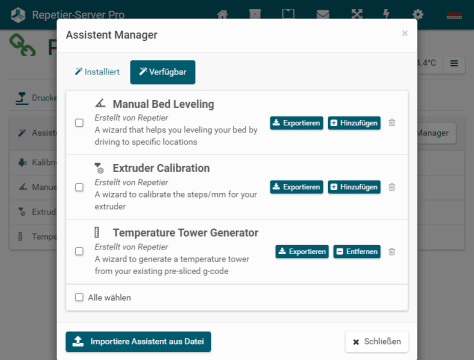The height and width of the screenshot is (360, 474).
Task: Open the hamburger menu near temperature
Action: pyautogui.click(x=454, y=63)
